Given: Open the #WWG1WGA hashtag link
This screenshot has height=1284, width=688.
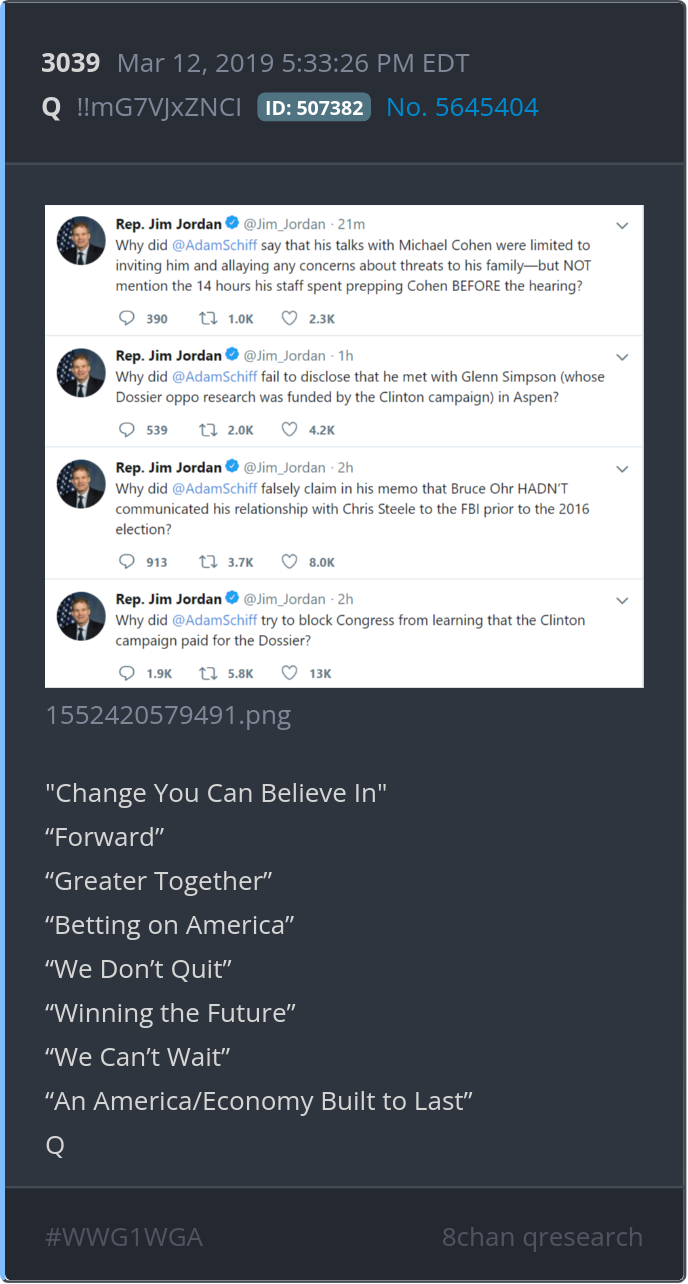Looking at the screenshot, I should [x=124, y=1237].
